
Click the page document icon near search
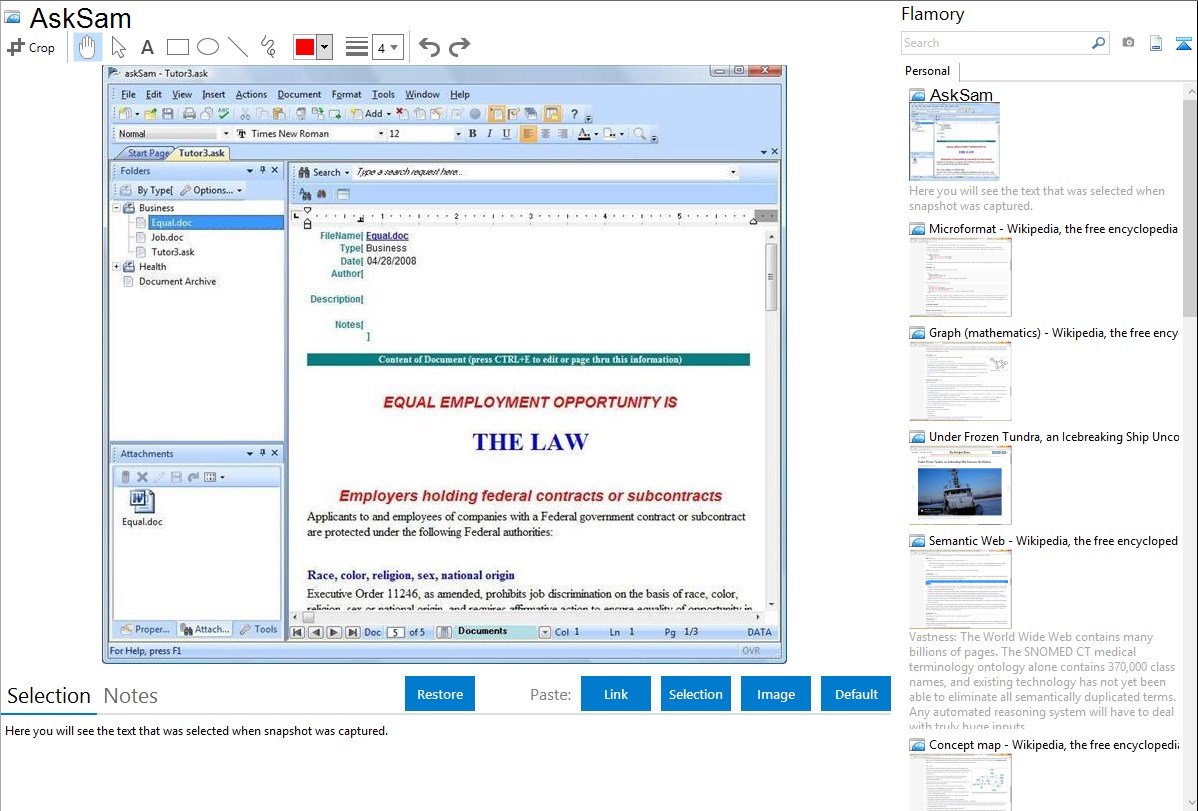pyautogui.click(x=1156, y=43)
